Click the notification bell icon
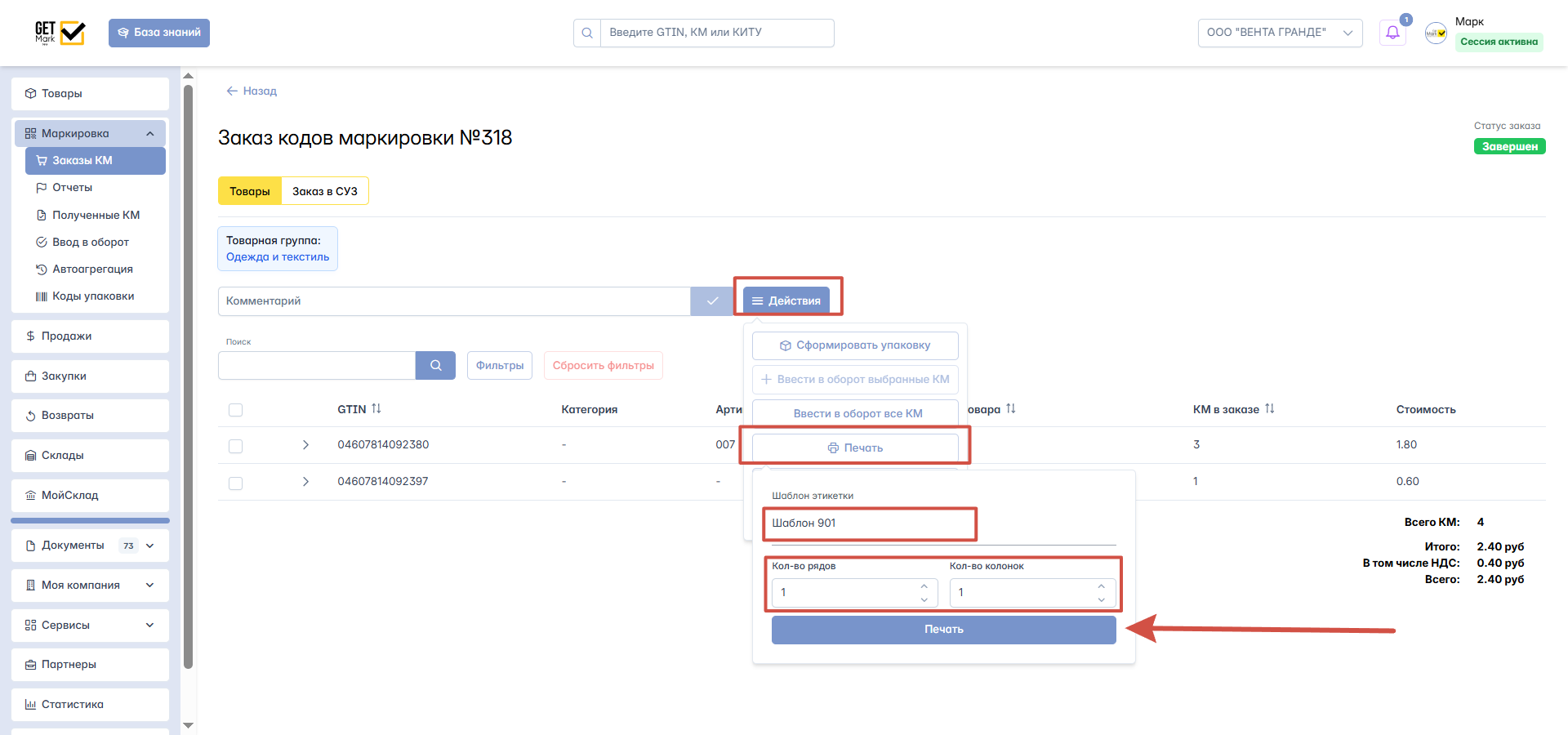 pyautogui.click(x=1392, y=33)
